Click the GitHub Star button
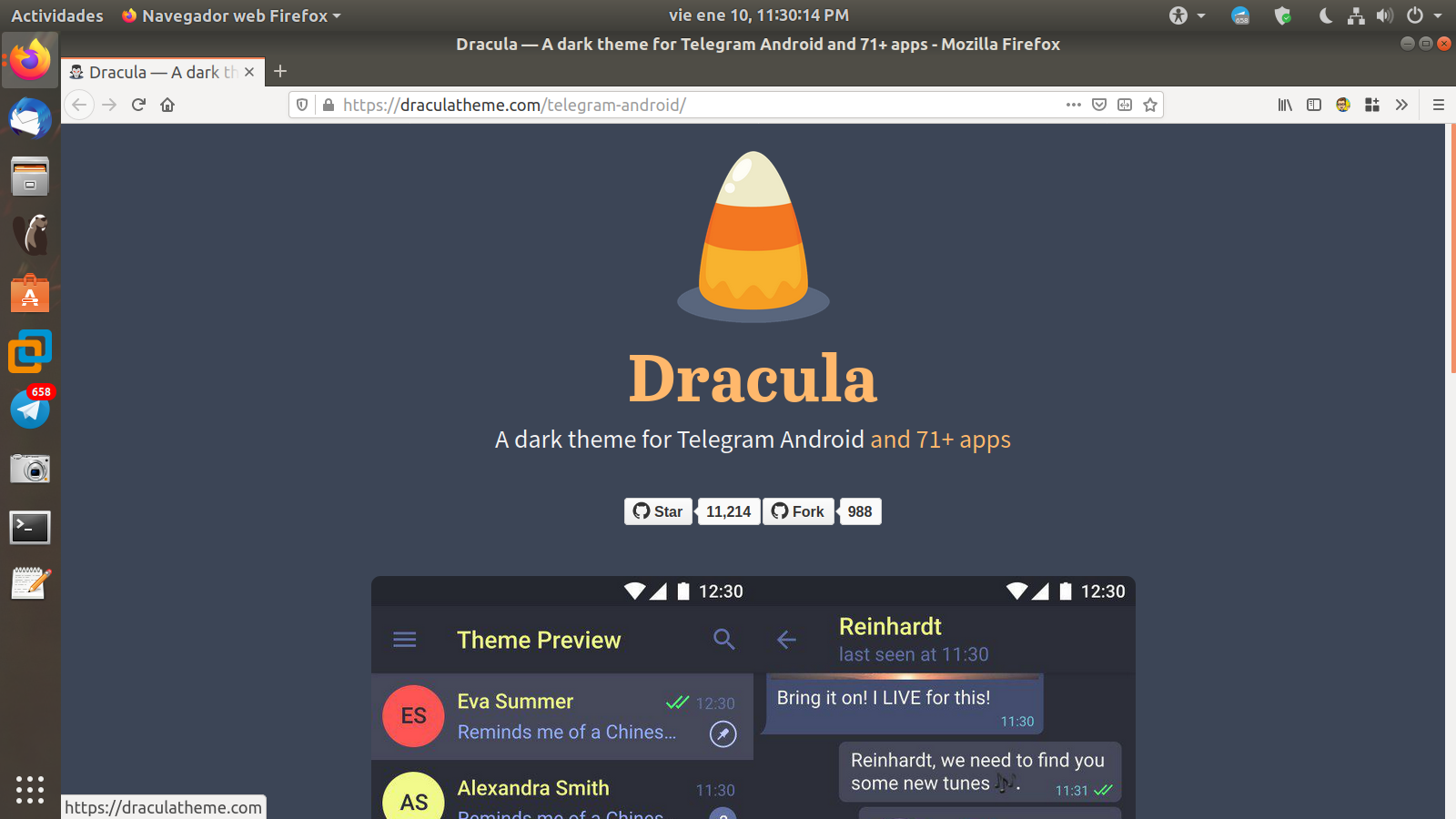The image size is (1456, 819). click(657, 511)
